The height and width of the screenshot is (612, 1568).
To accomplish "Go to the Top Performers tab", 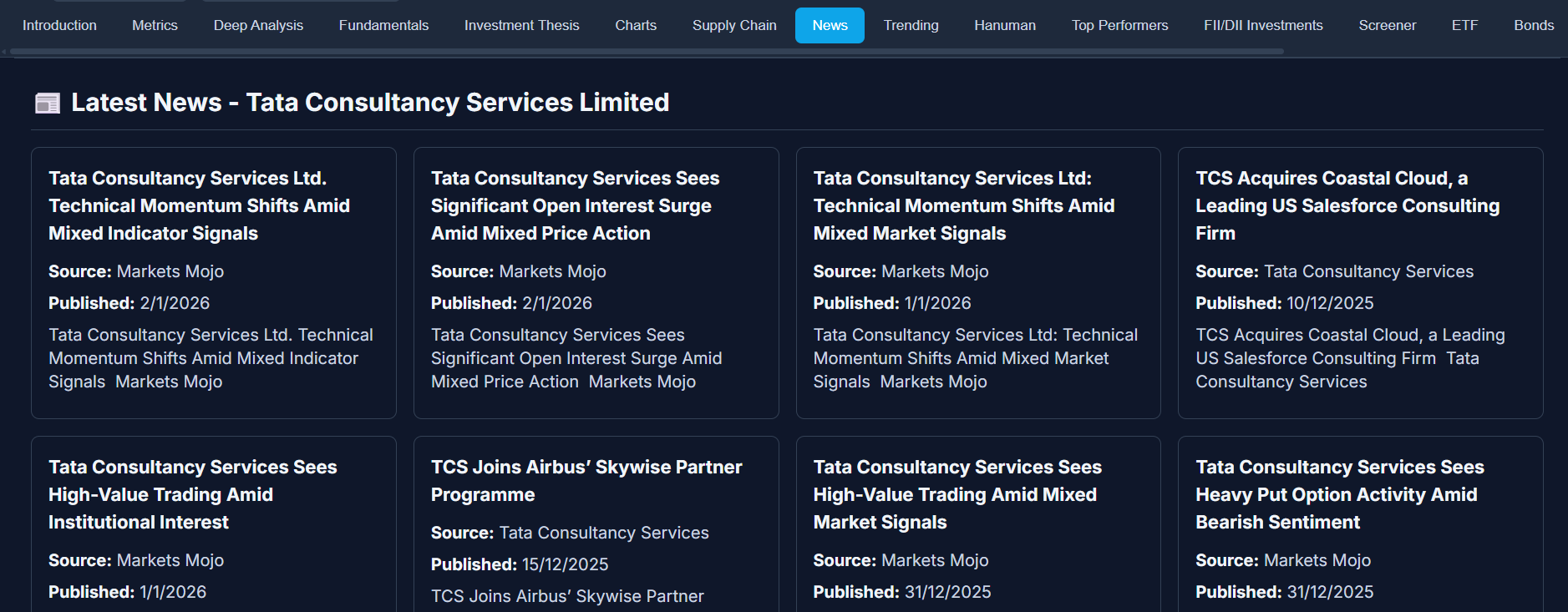I will (1119, 25).
